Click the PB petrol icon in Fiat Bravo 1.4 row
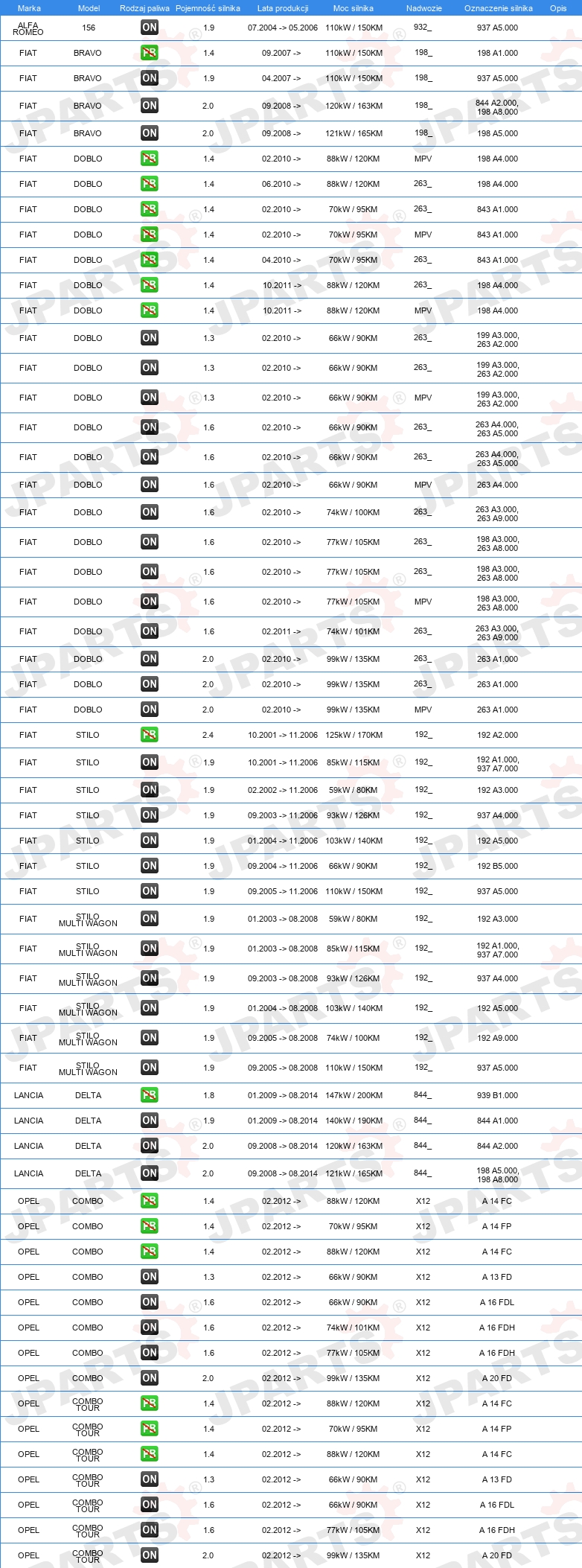Viewport: 582px width, 1568px height. [x=150, y=53]
